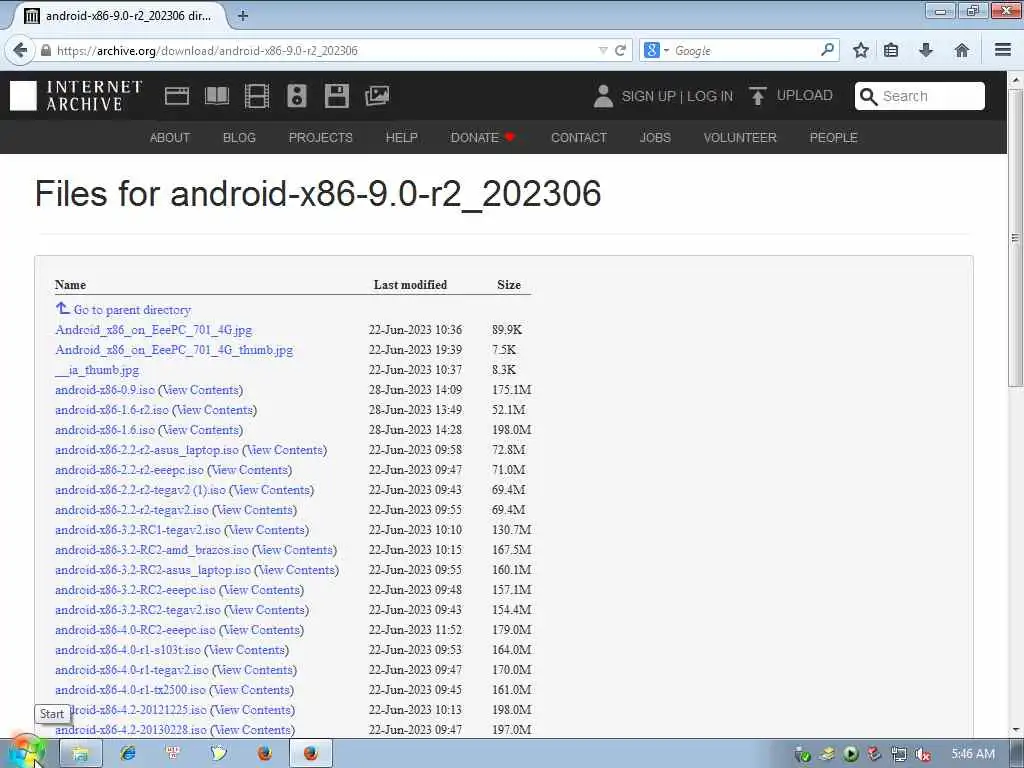Viewport: 1024px width, 768px height.
Task: Open __ia_thumb.jpg file link
Action: coord(97,370)
